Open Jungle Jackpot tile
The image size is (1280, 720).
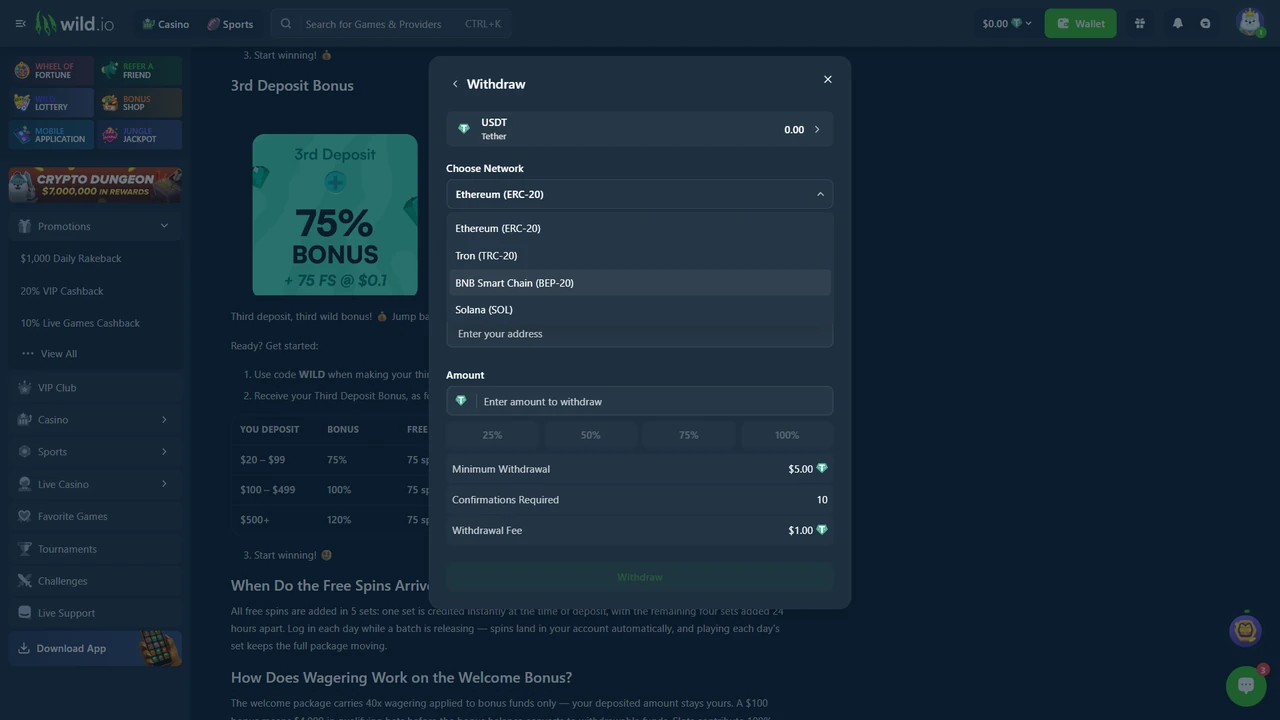click(140, 135)
